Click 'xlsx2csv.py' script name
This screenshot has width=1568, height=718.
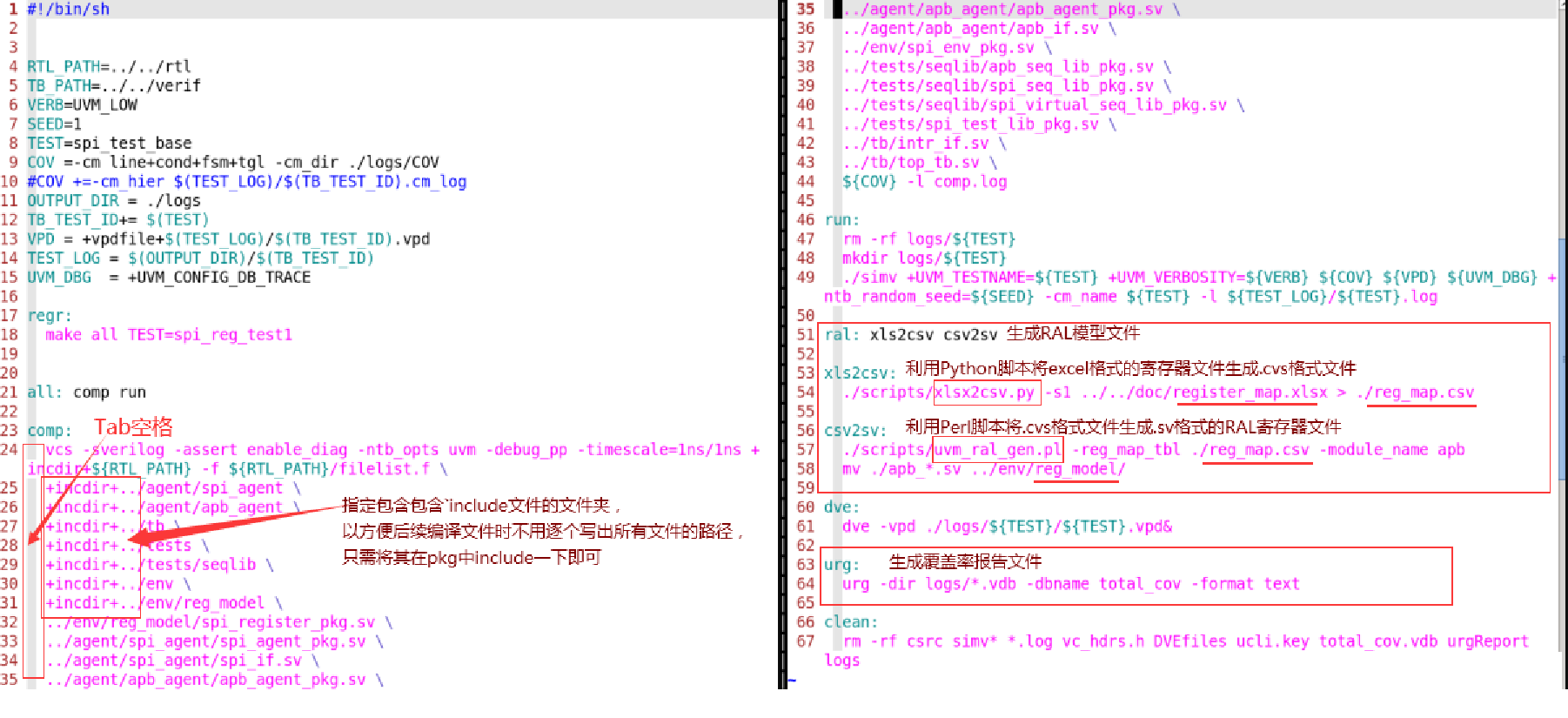tap(984, 392)
